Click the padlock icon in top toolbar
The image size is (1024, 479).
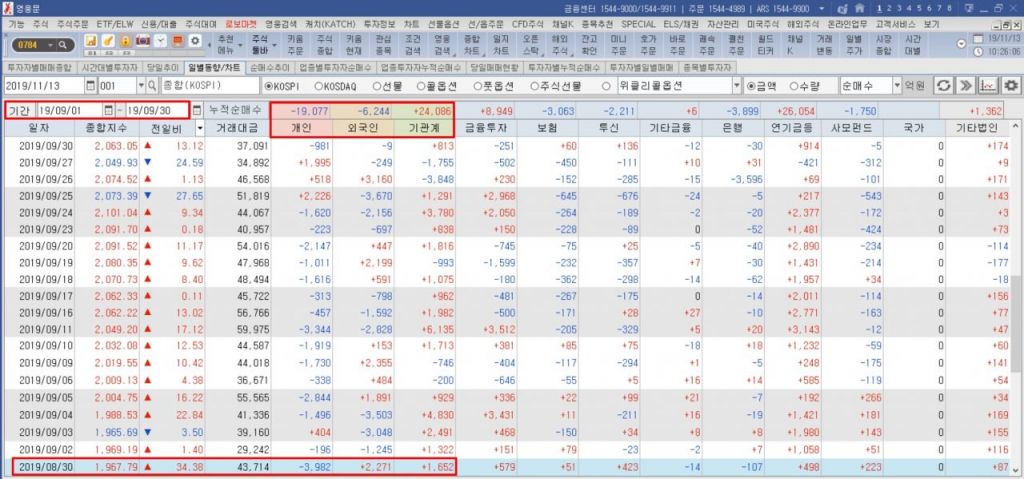pyautogui.click(x=126, y=40)
